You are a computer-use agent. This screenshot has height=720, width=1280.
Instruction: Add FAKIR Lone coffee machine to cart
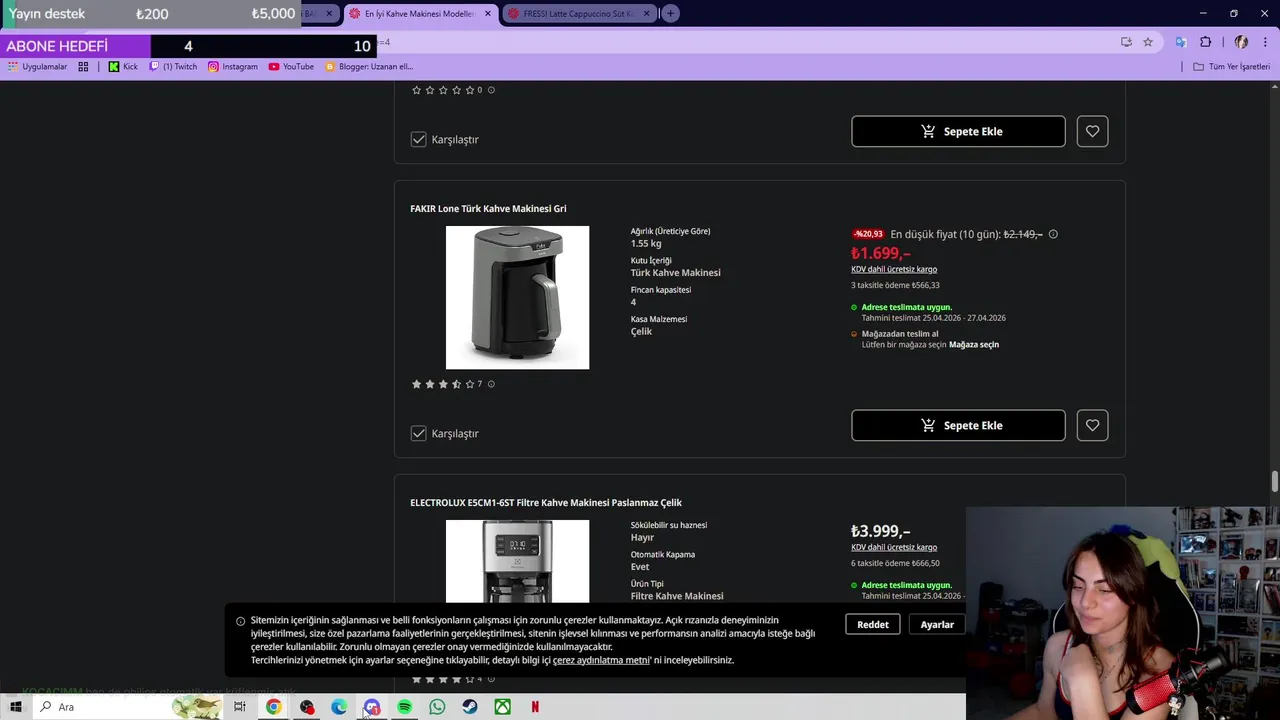958,425
